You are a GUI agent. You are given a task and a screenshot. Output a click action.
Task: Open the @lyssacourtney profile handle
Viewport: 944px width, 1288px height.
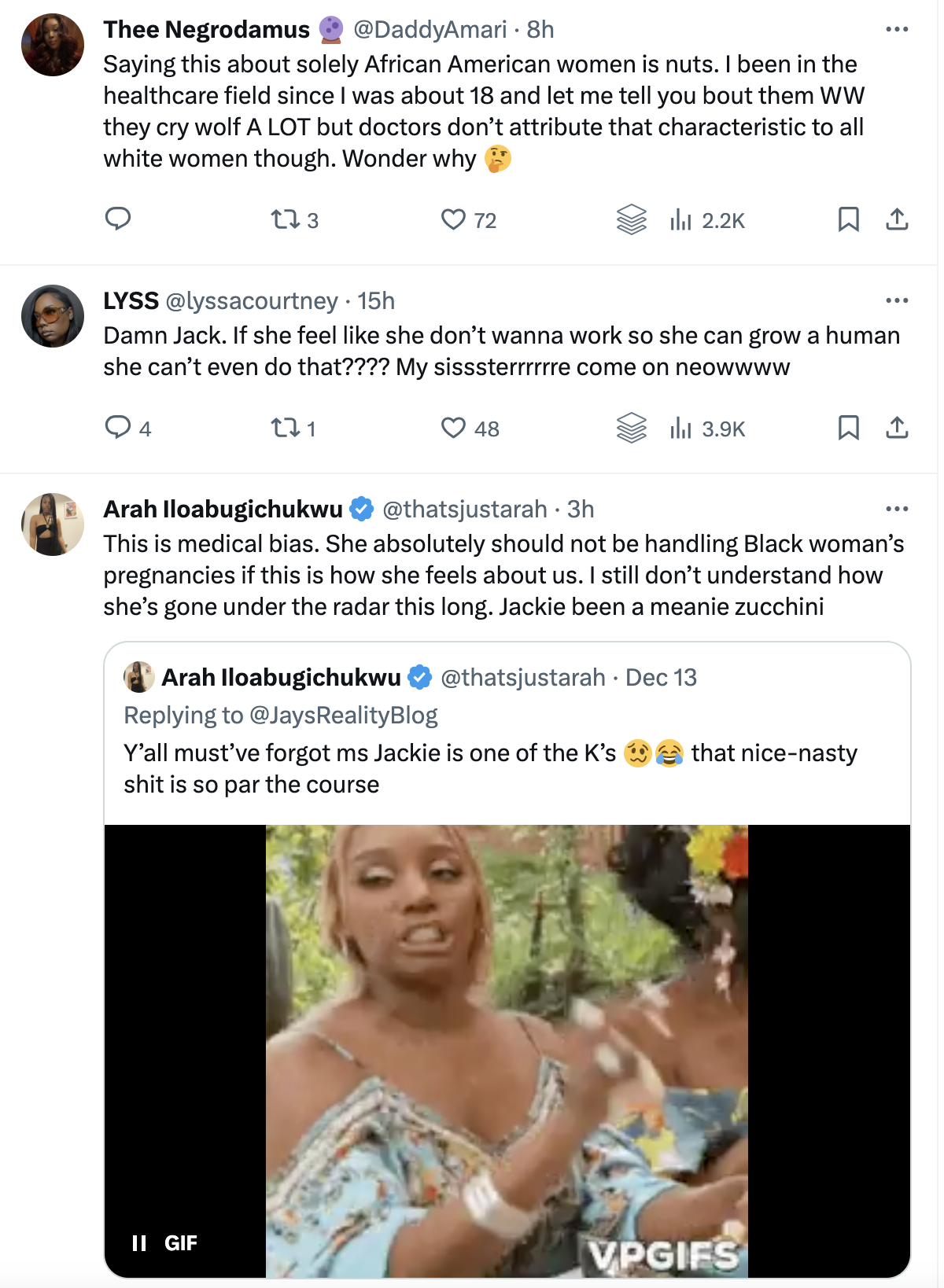pos(251,301)
